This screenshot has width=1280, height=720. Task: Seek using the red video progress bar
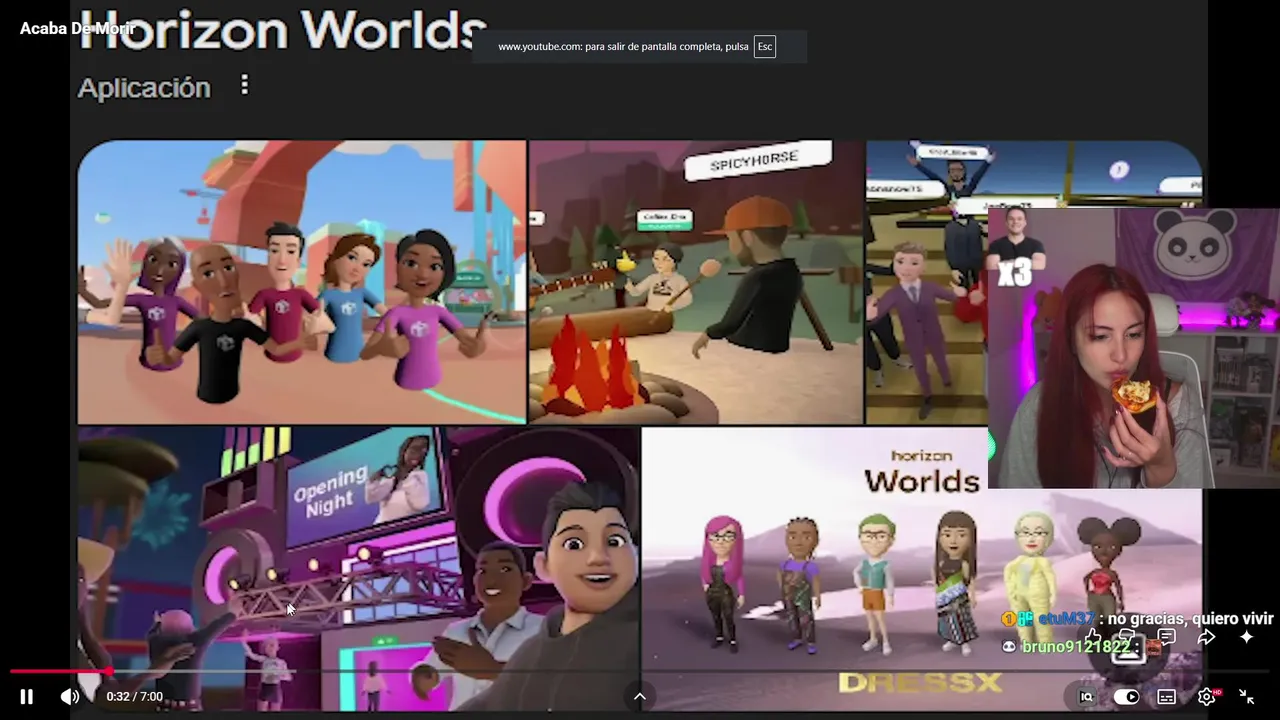[640, 671]
